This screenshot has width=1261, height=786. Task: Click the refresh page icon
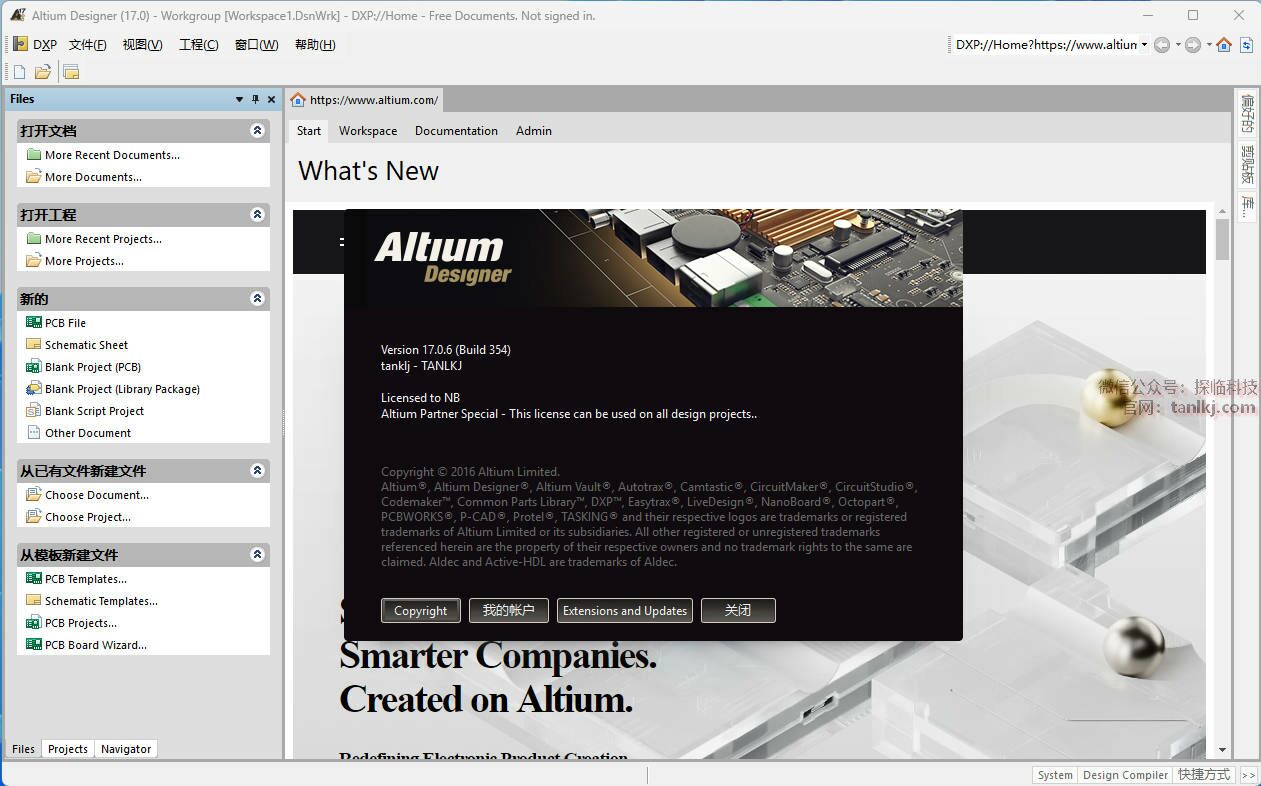pos(1246,45)
